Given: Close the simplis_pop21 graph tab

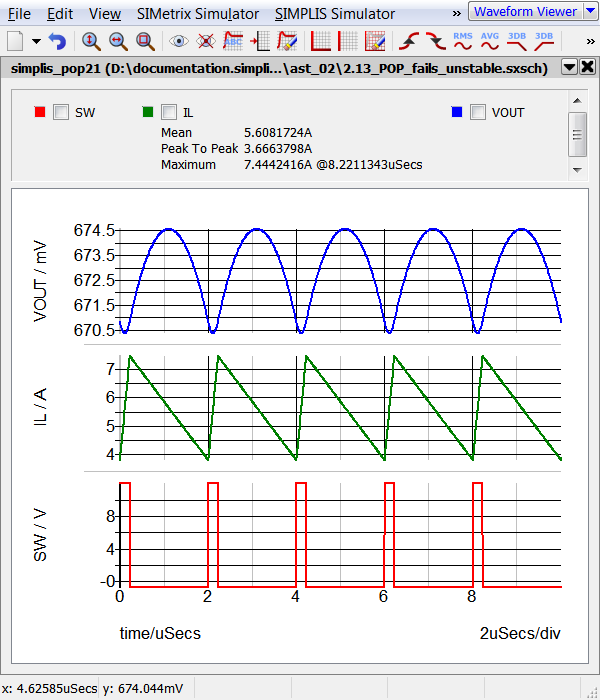Looking at the screenshot, I should pyautogui.click(x=586, y=67).
